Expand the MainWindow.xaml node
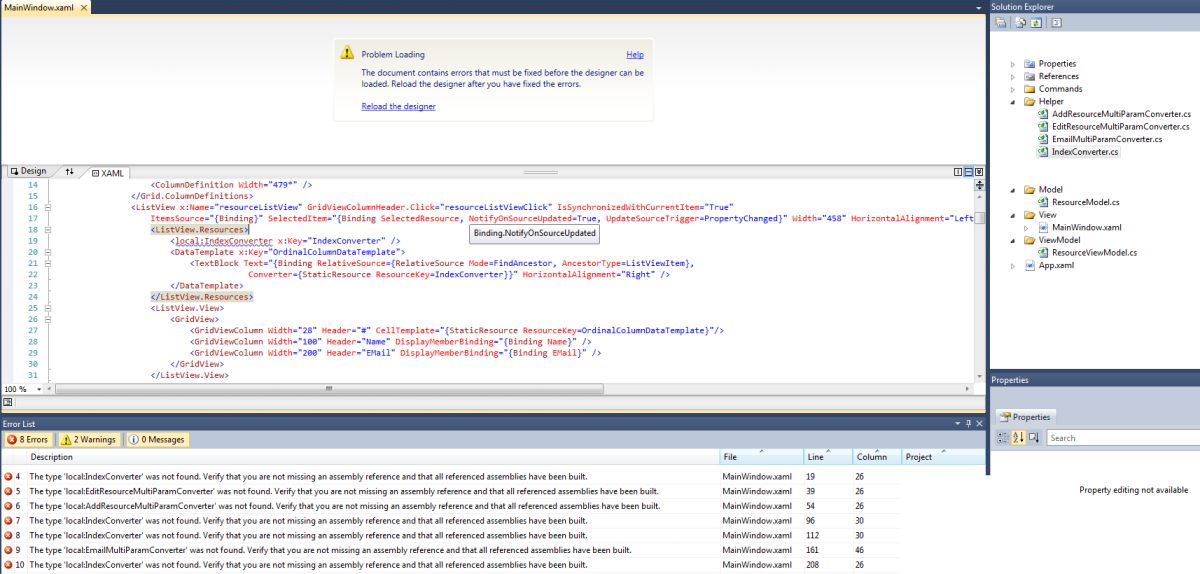This screenshot has height=574, width=1200. click(1027, 227)
